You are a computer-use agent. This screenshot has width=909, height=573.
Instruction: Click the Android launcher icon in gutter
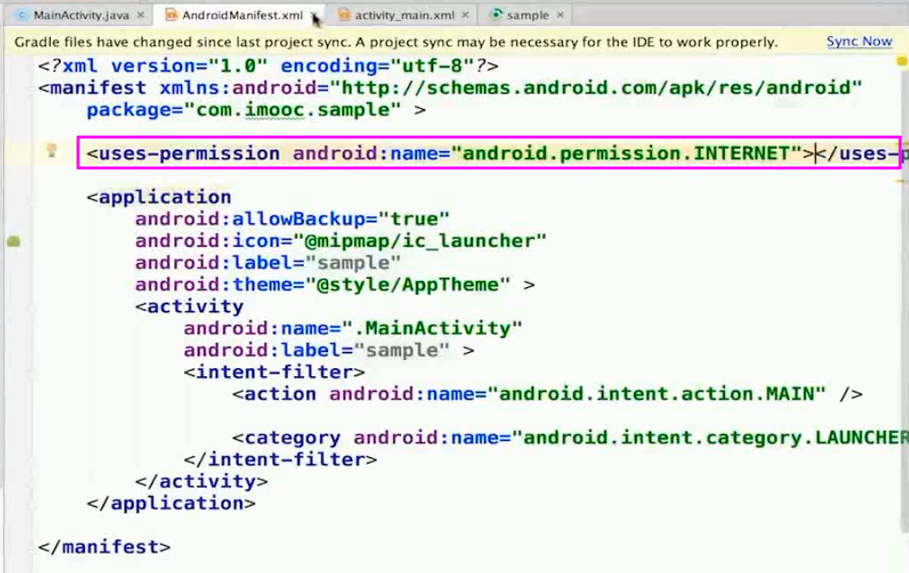(13, 241)
